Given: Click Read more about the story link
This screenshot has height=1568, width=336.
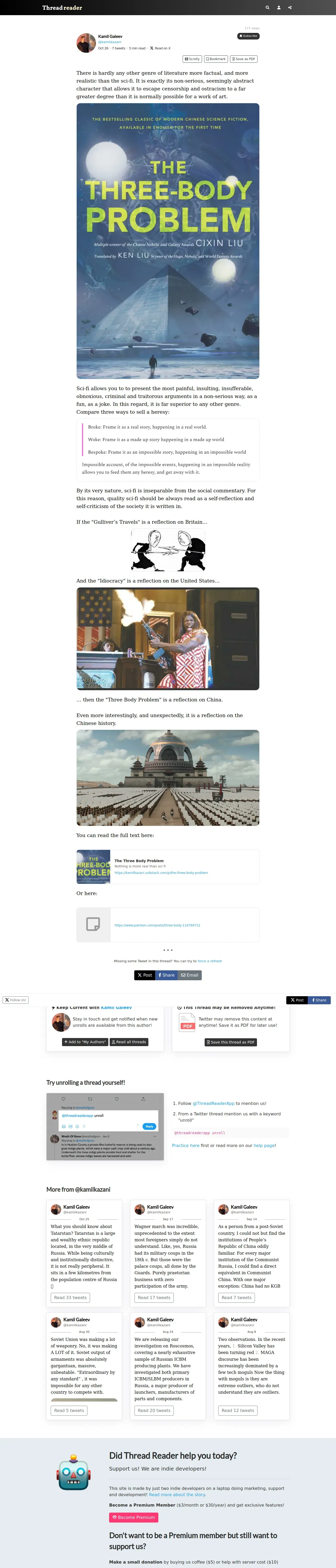Looking at the screenshot, I should (x=177, y=1494).
